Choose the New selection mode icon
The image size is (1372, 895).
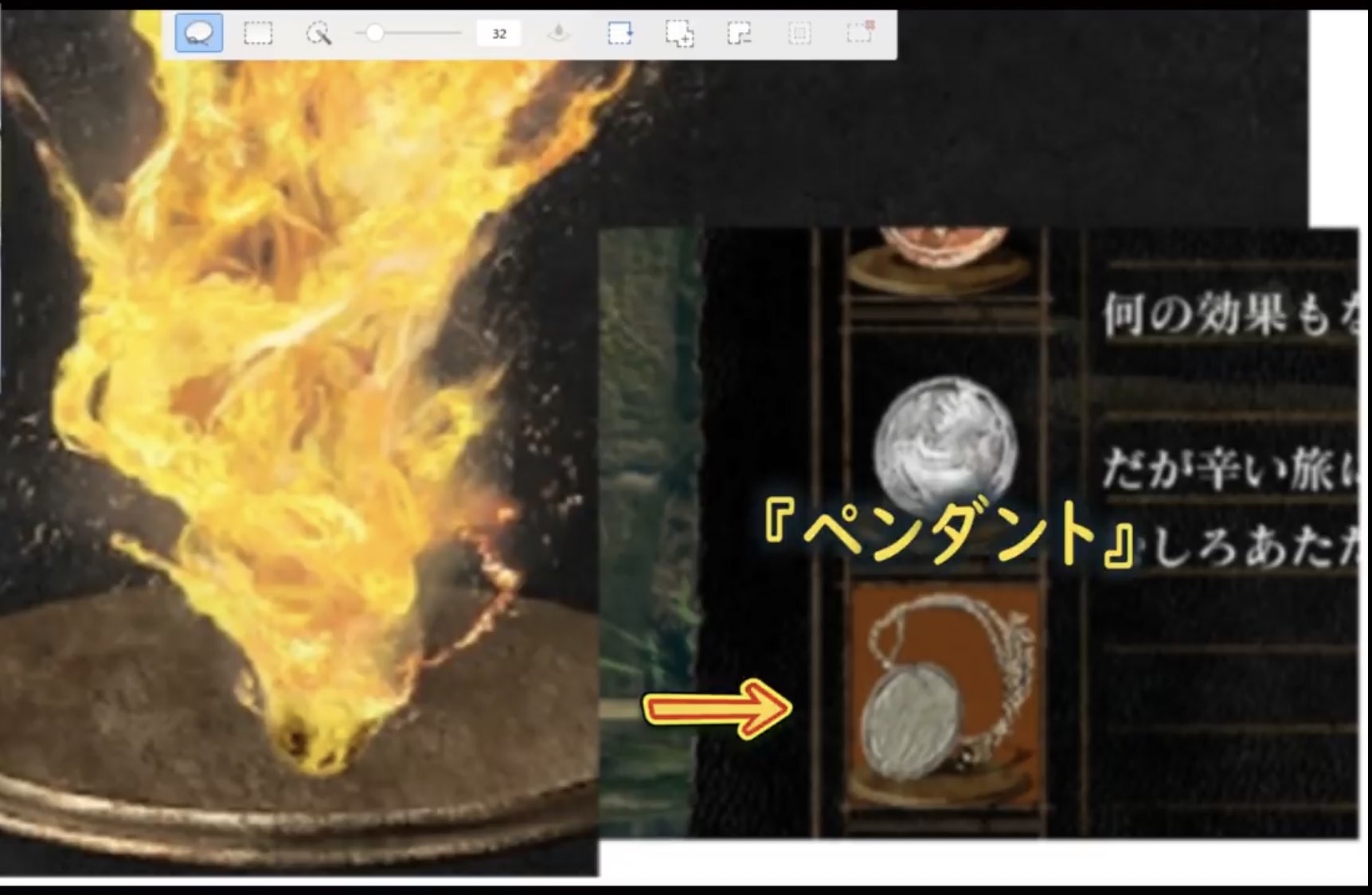621,33
